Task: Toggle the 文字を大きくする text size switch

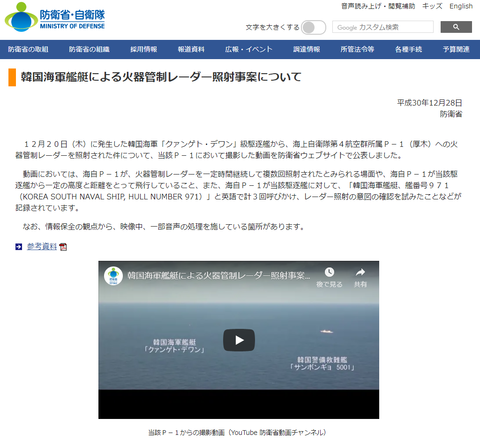Action: (313, 27)
